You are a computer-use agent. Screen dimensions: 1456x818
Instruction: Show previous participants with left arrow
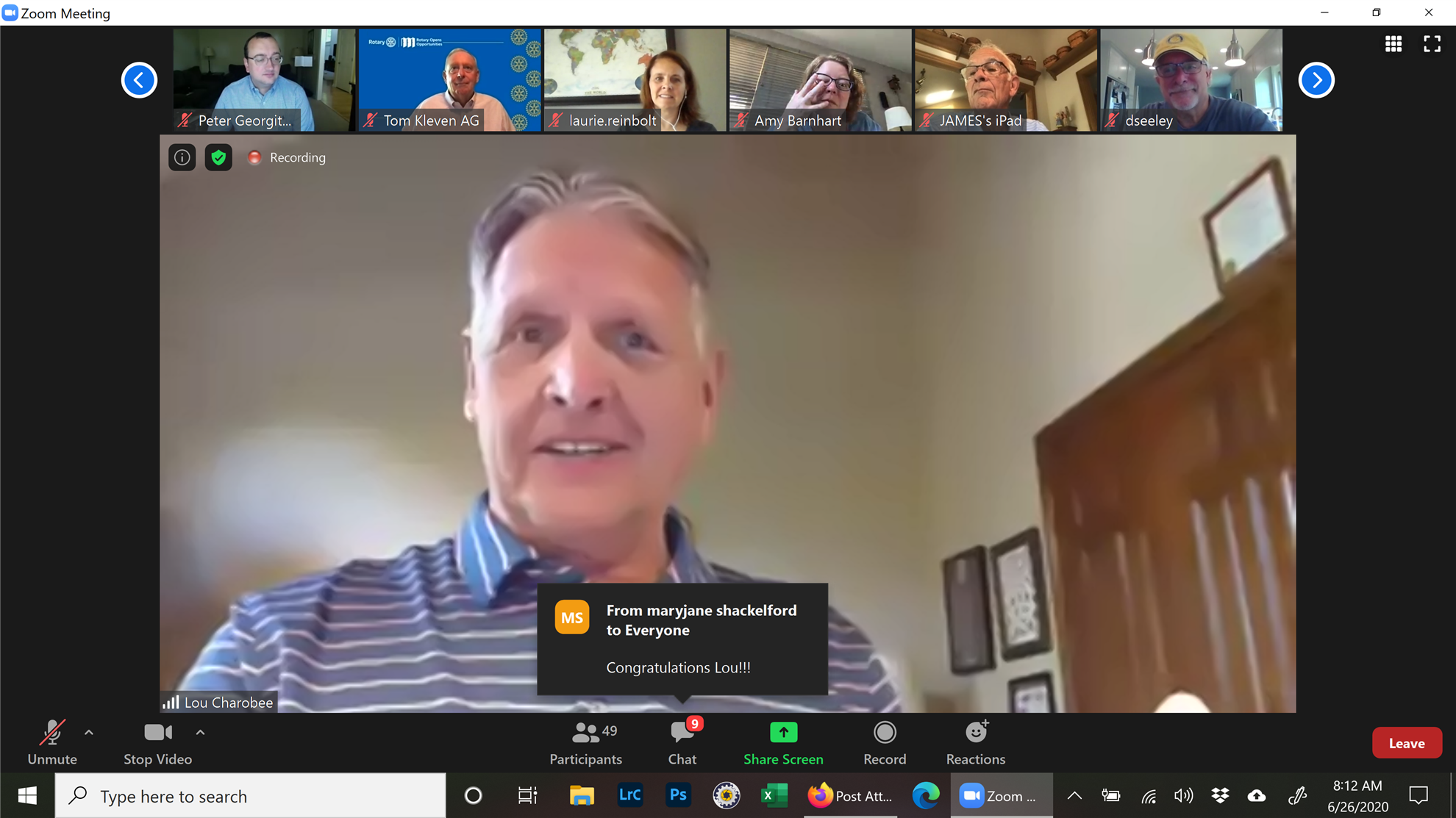point(139,80)
